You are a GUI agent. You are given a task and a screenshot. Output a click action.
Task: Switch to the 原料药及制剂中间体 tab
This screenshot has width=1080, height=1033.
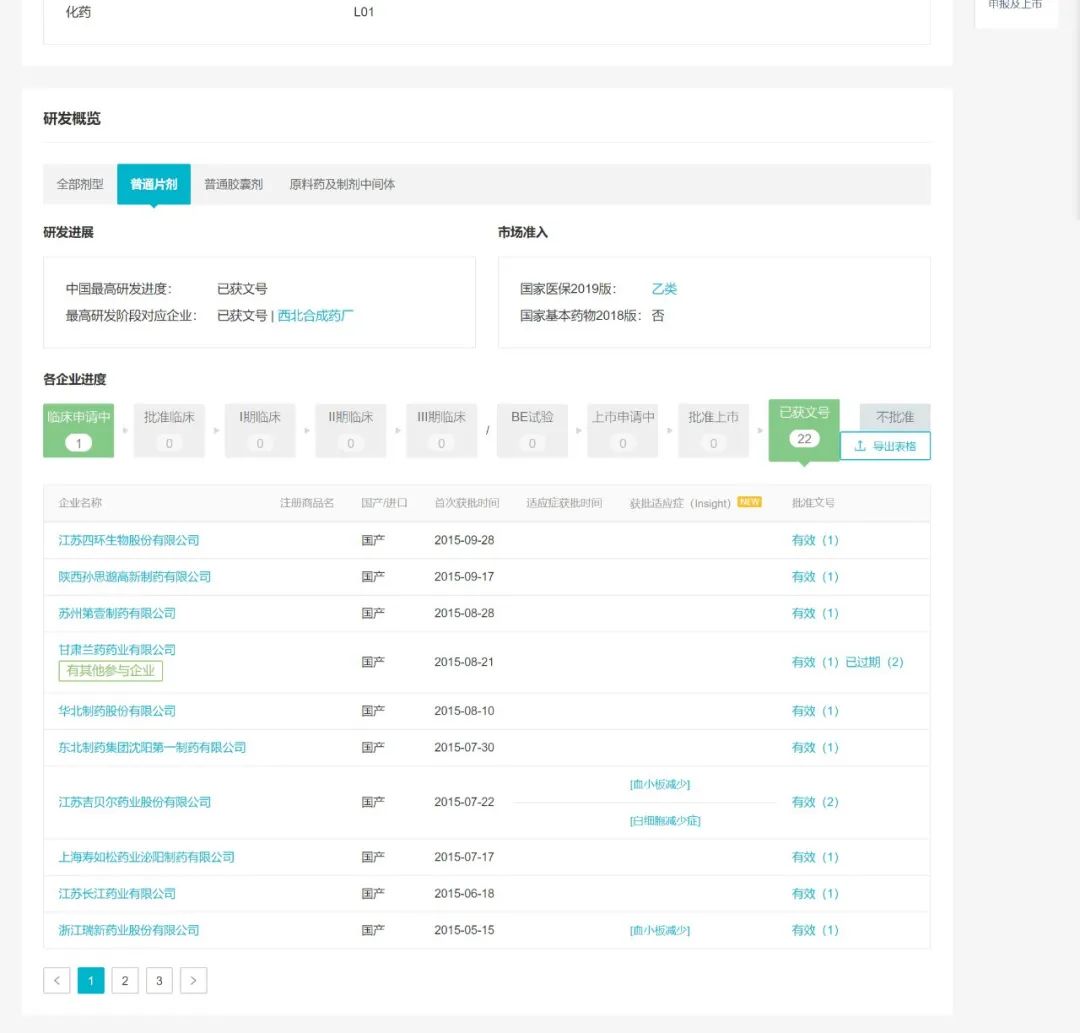[x=342, y=184]
